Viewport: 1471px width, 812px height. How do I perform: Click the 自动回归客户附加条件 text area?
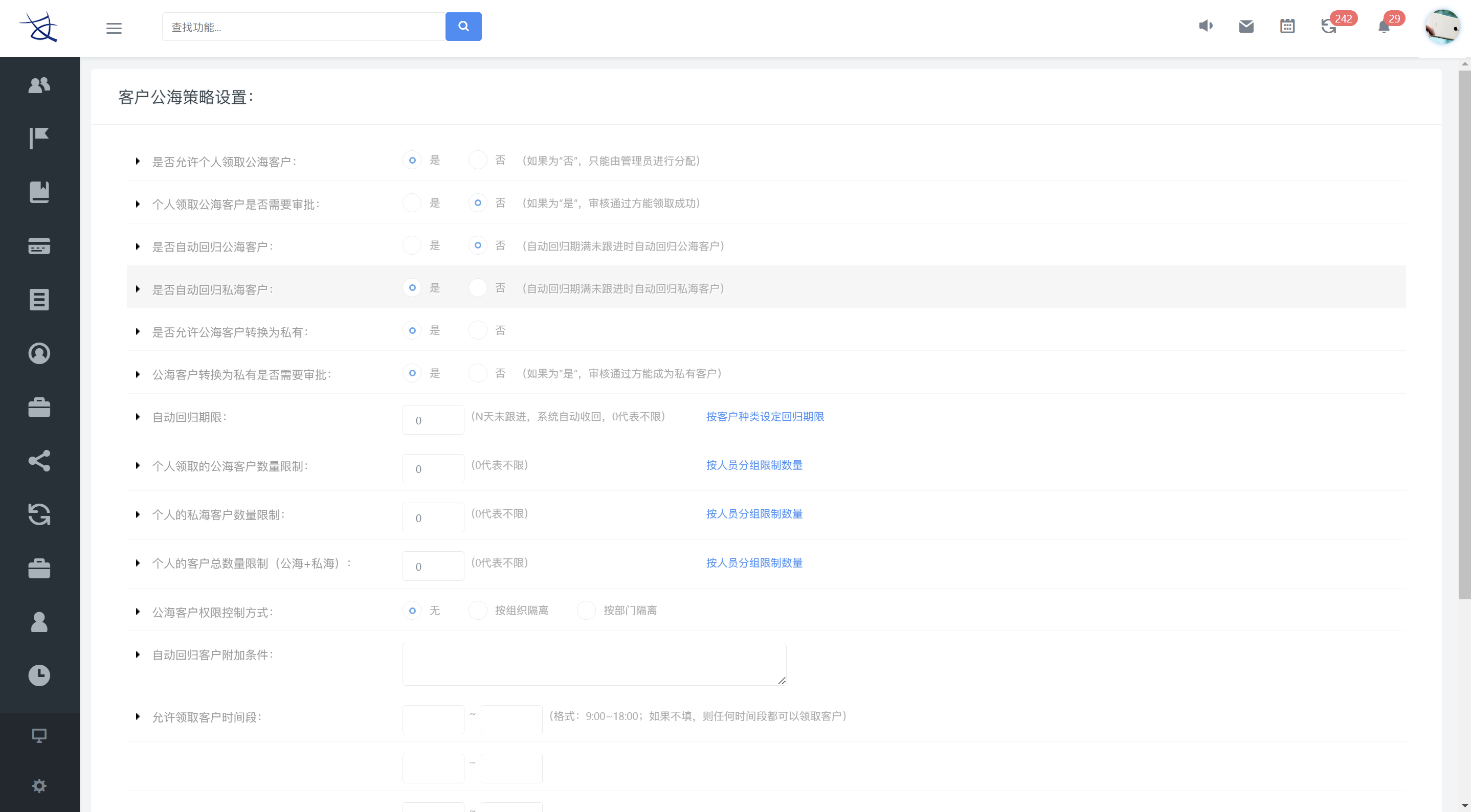[x=594, y=664]
